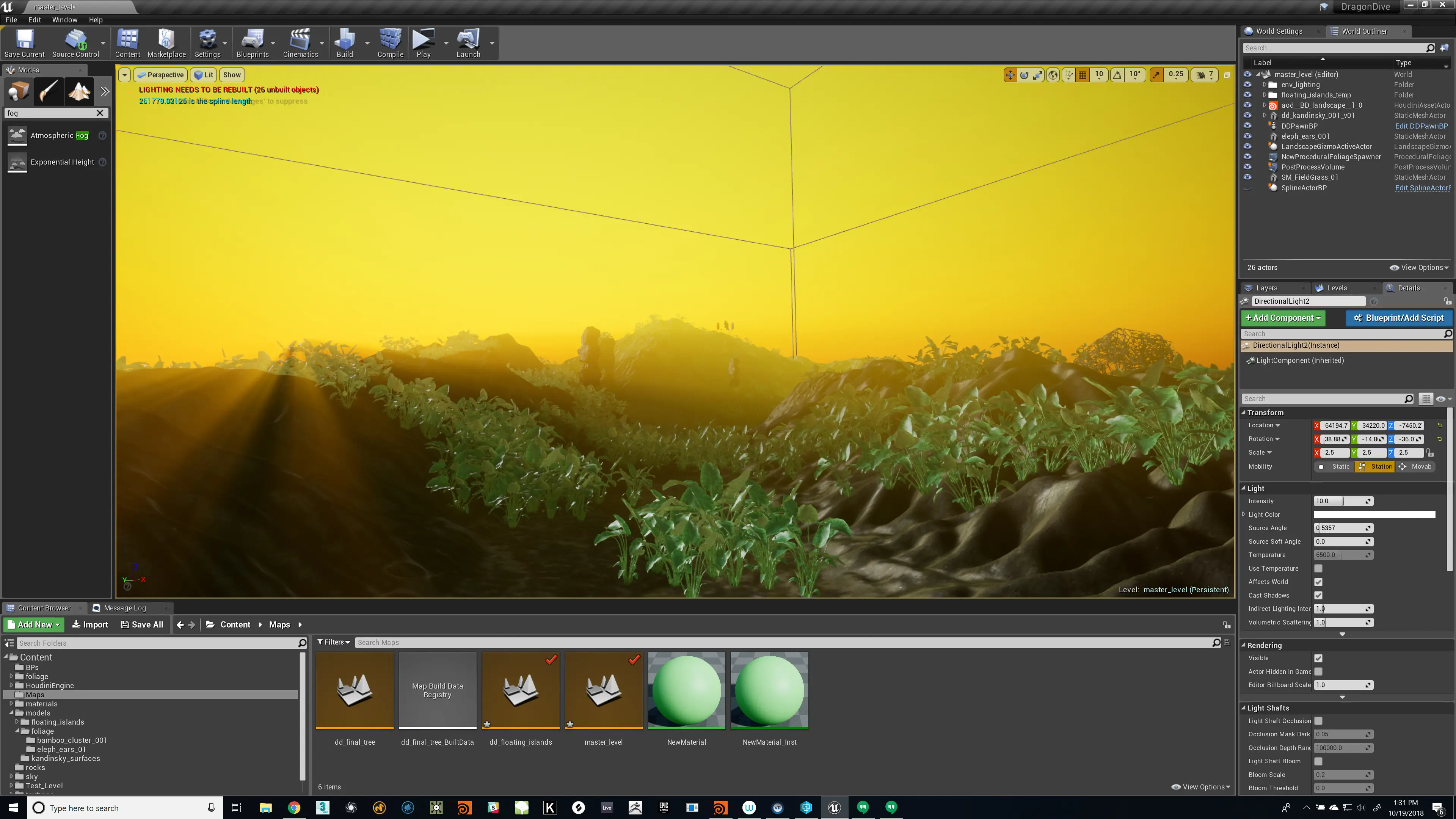The height and width of the screenshot is (819, 1456).
Task: Open the viewport options dropdown arrow
Action: click(124, 75)
